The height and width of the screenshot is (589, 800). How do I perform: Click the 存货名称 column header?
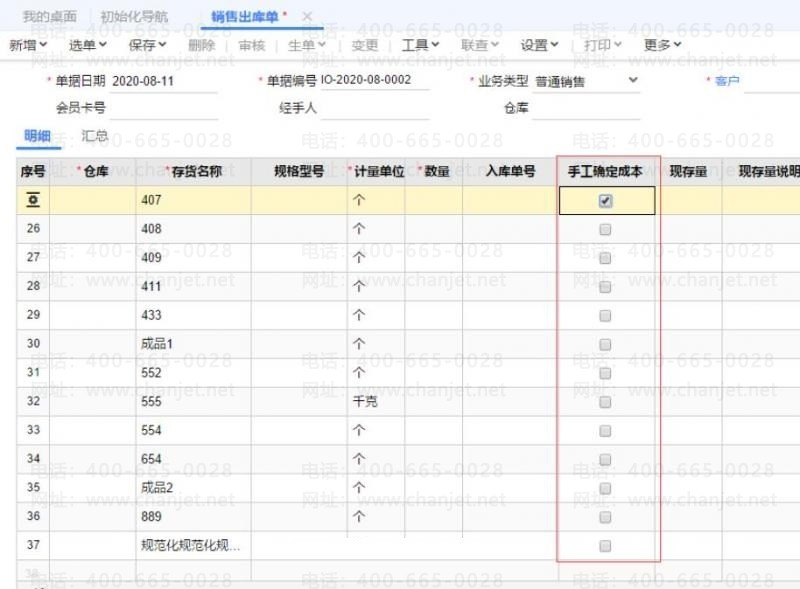194,171
